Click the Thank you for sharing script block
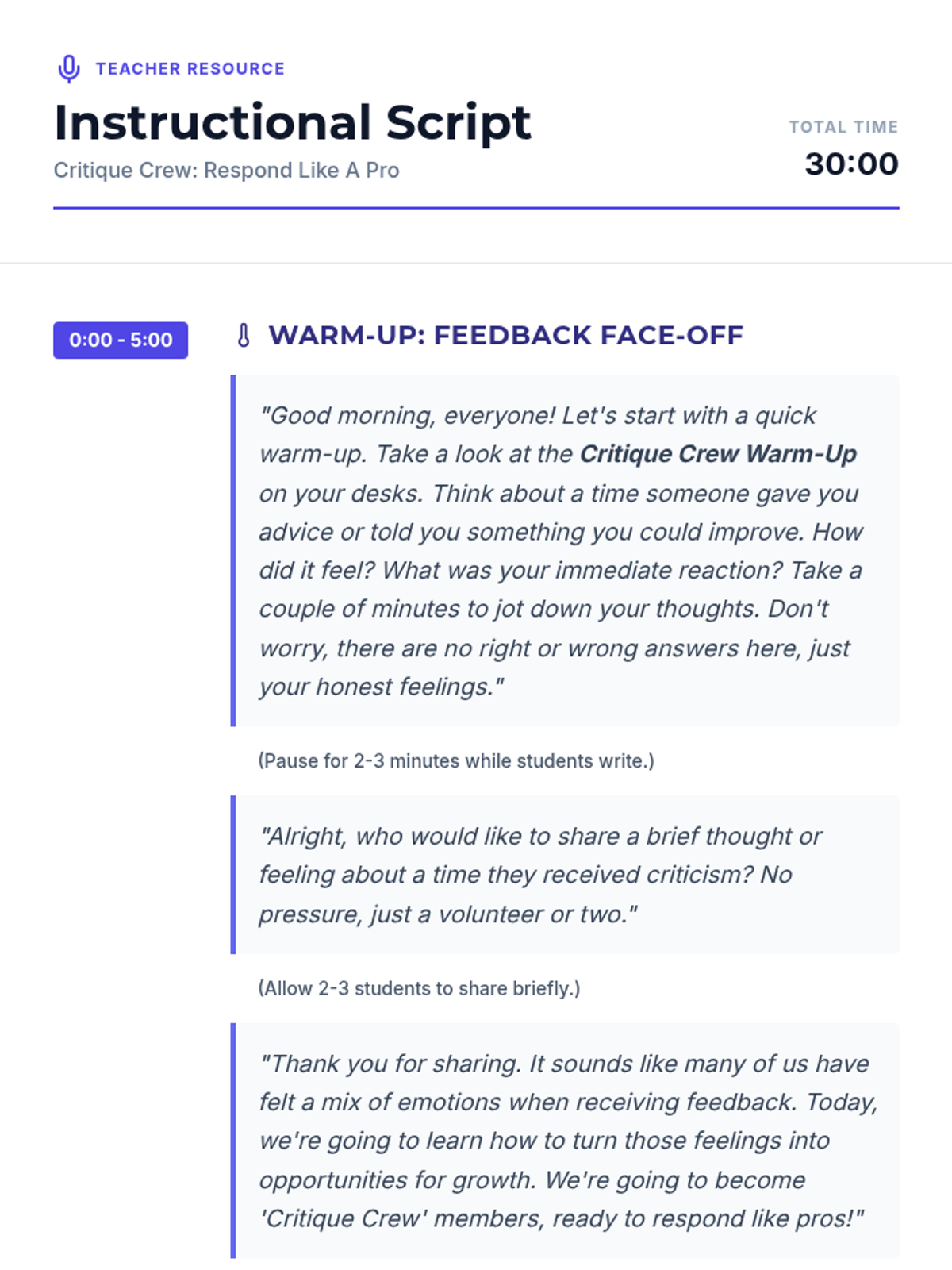The height and width of the screenshot is (1270, 952). [565, 1141]
